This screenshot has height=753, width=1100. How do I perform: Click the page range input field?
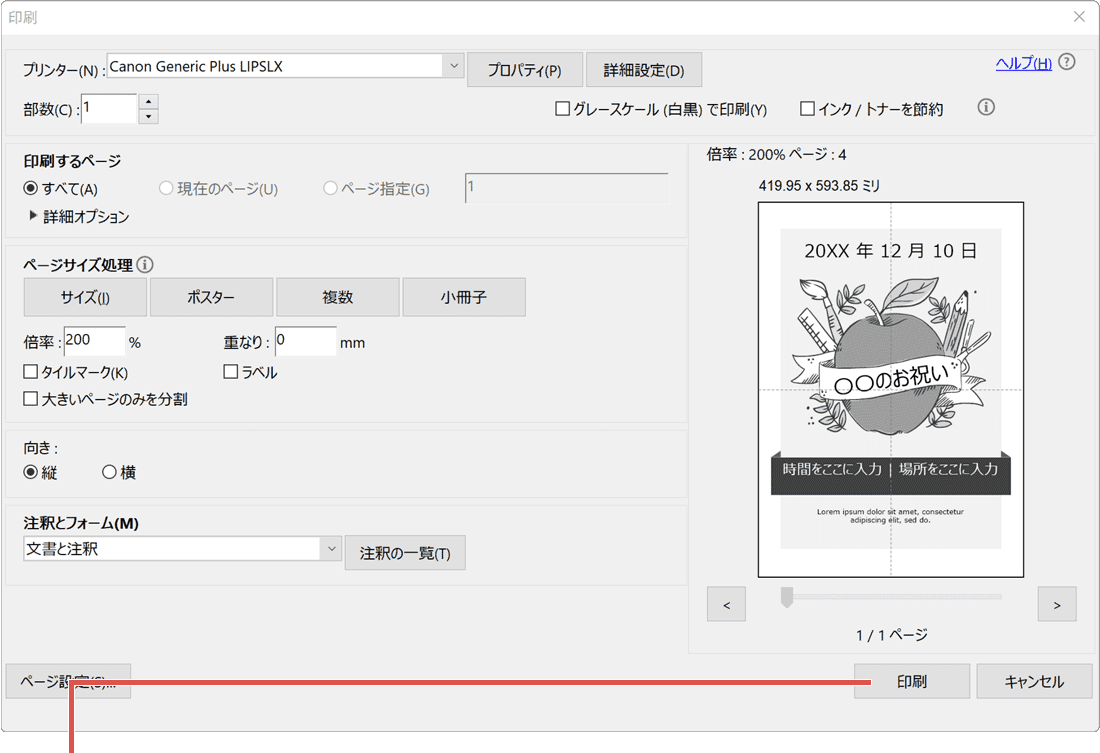(x=566, y=189)
